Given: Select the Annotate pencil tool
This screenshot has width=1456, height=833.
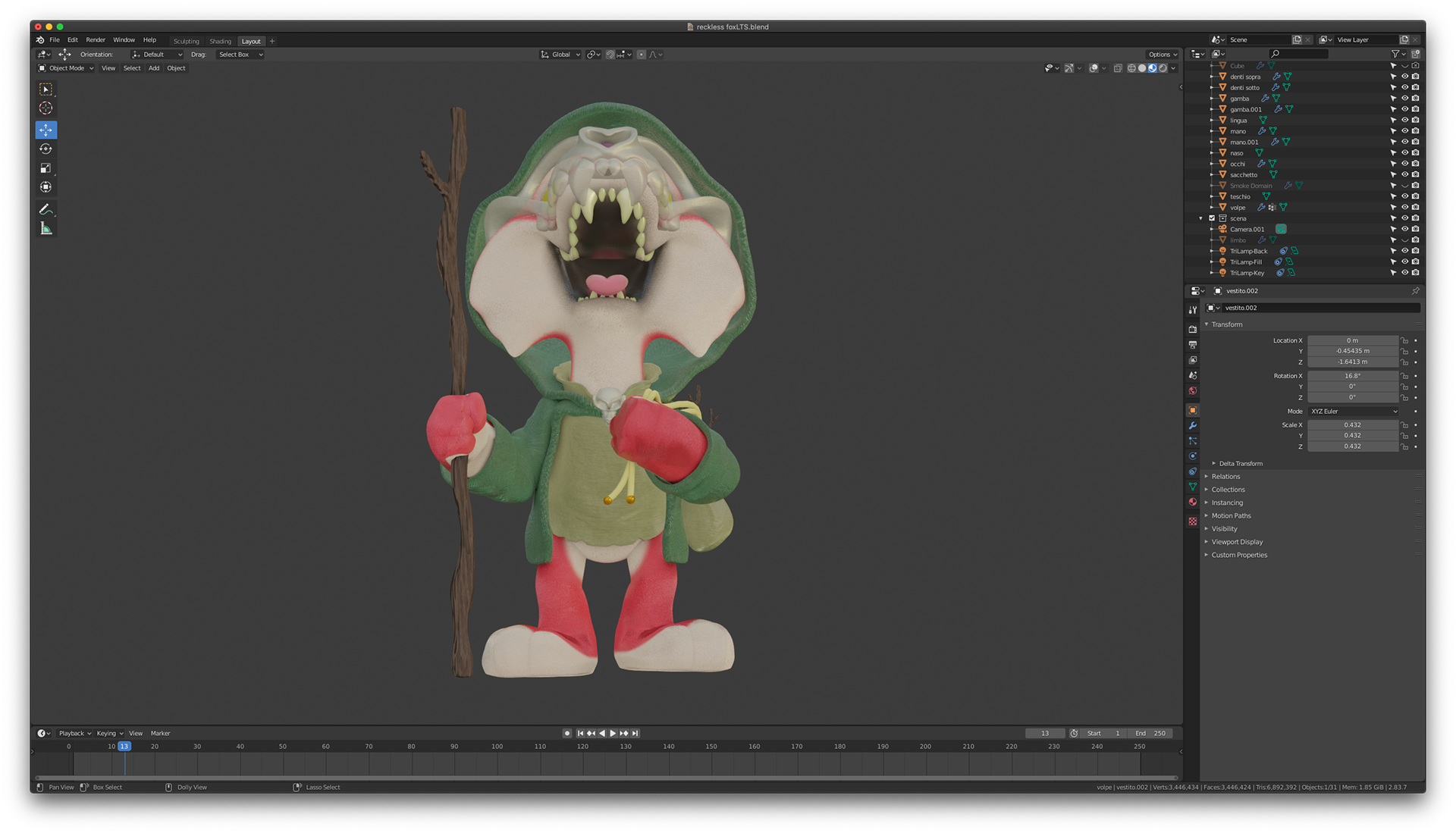Looking at the screenshot, I should tap(45, 209).
